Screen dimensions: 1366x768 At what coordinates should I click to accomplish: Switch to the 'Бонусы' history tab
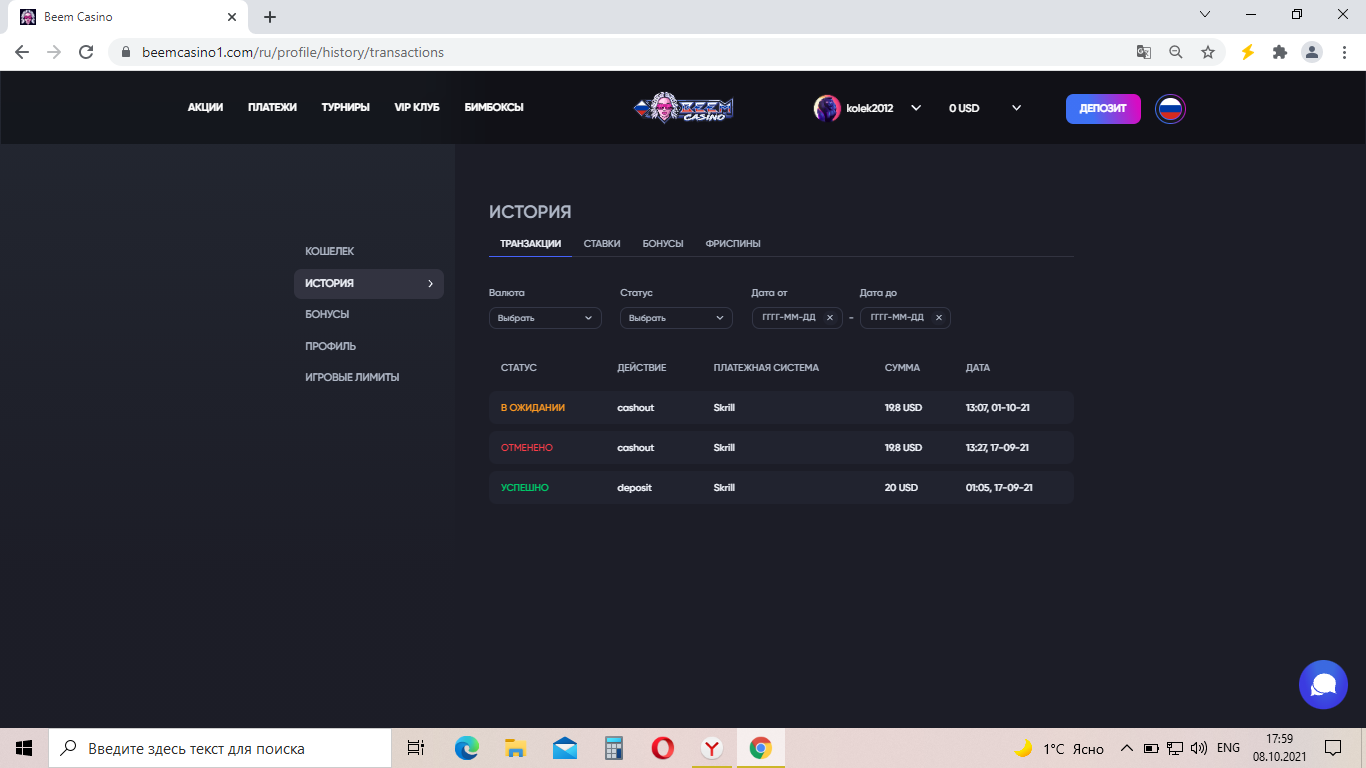pos(663,243)
